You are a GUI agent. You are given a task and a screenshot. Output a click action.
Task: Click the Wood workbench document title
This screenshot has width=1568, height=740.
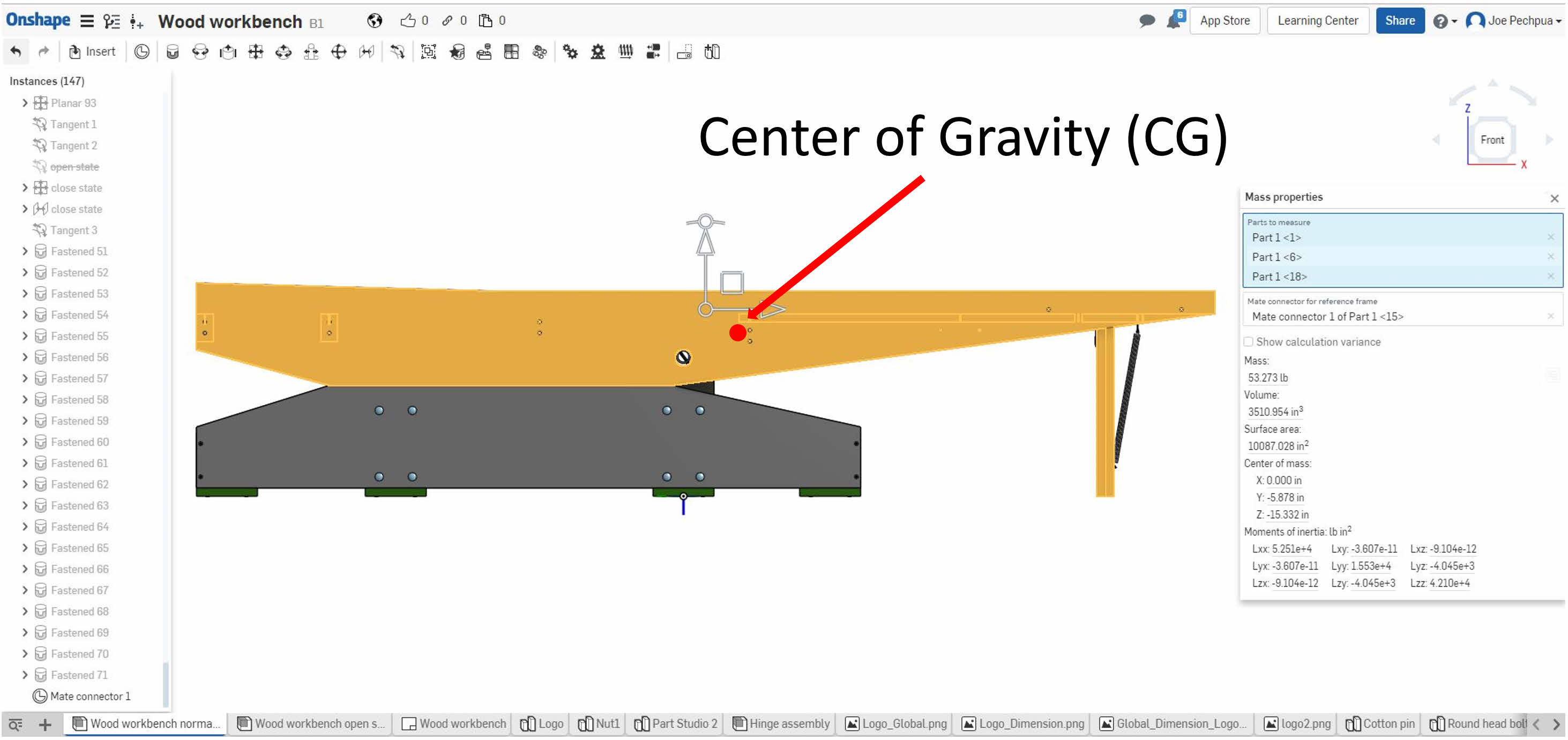tap(230, 22)
